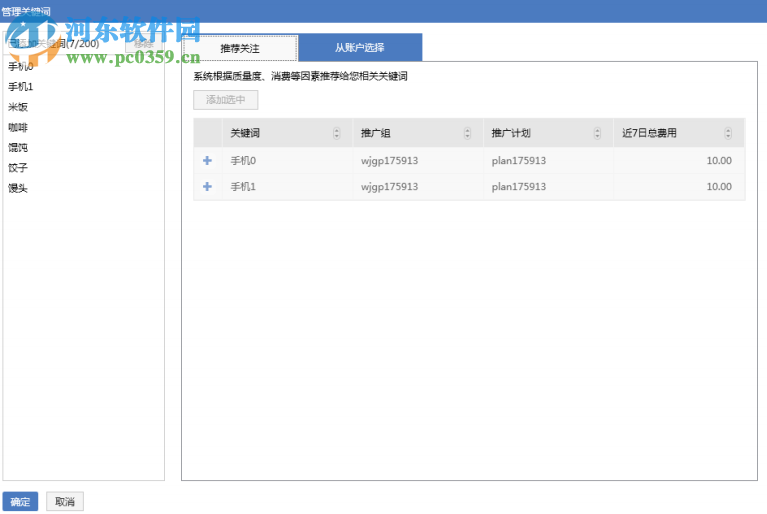Confirm with the 确定 button

coord(20,502)
